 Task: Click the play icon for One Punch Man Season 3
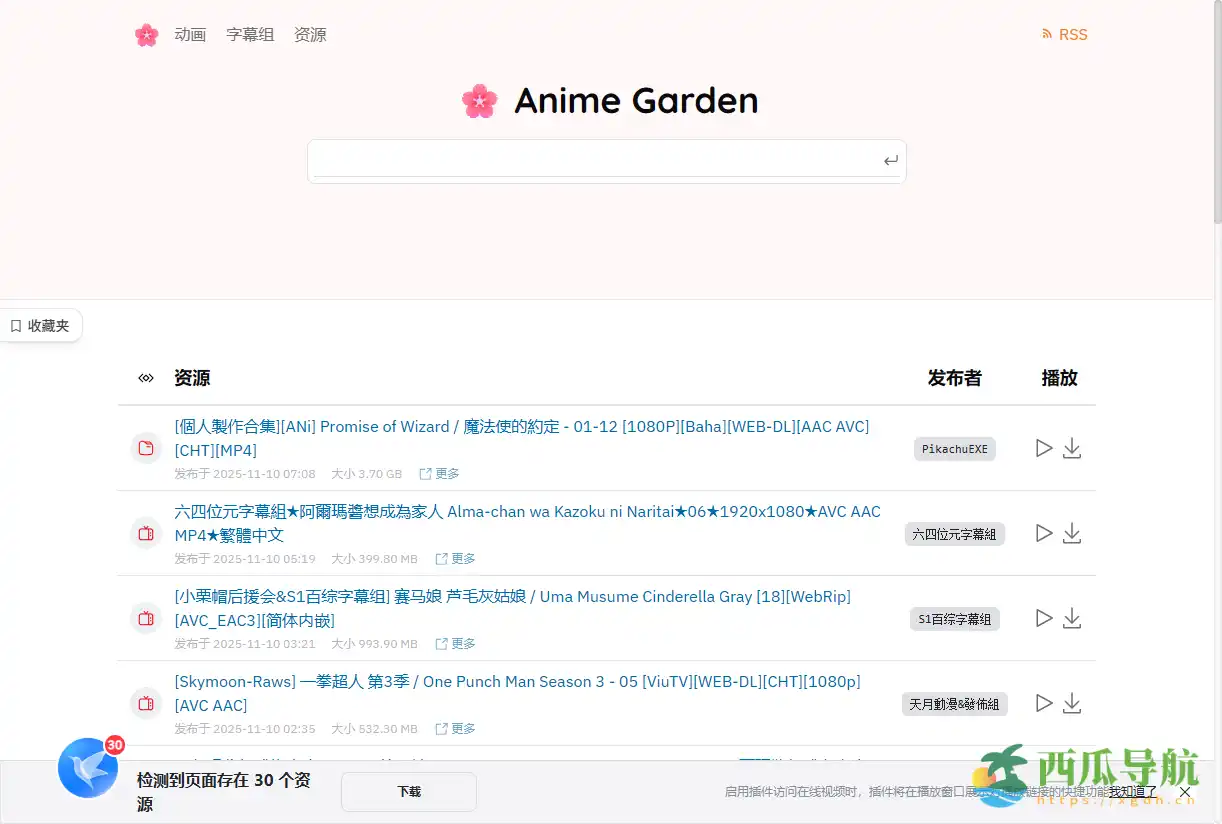[1044, 703]
